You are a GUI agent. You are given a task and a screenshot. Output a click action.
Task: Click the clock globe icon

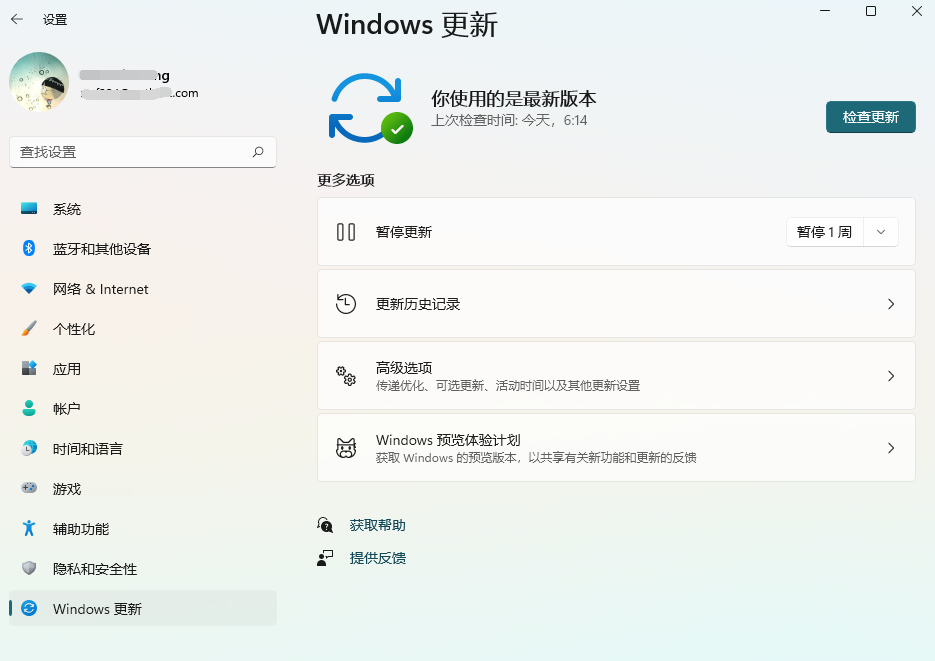pyautogui.click(x=29, y=448)
